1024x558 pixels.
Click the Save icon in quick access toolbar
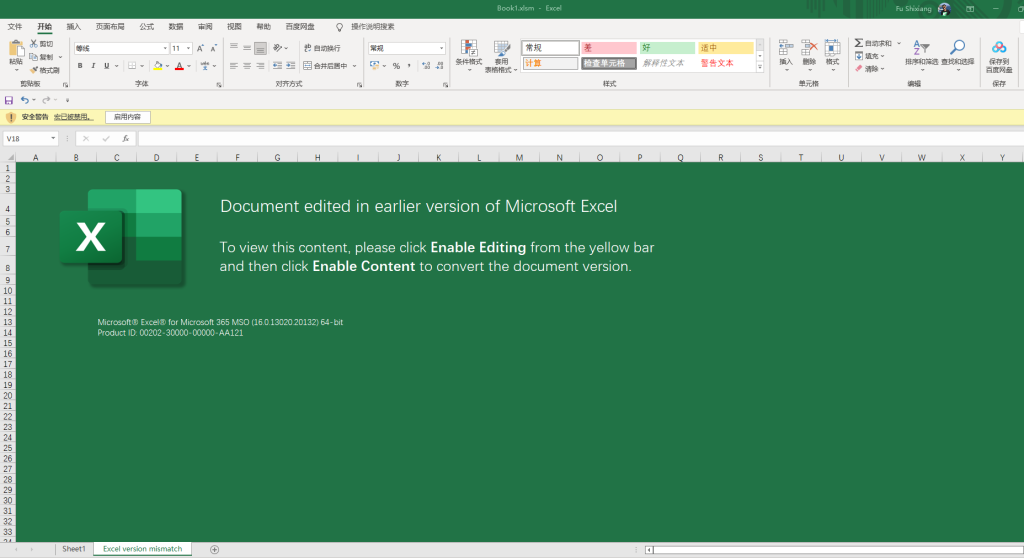(9, 100)
